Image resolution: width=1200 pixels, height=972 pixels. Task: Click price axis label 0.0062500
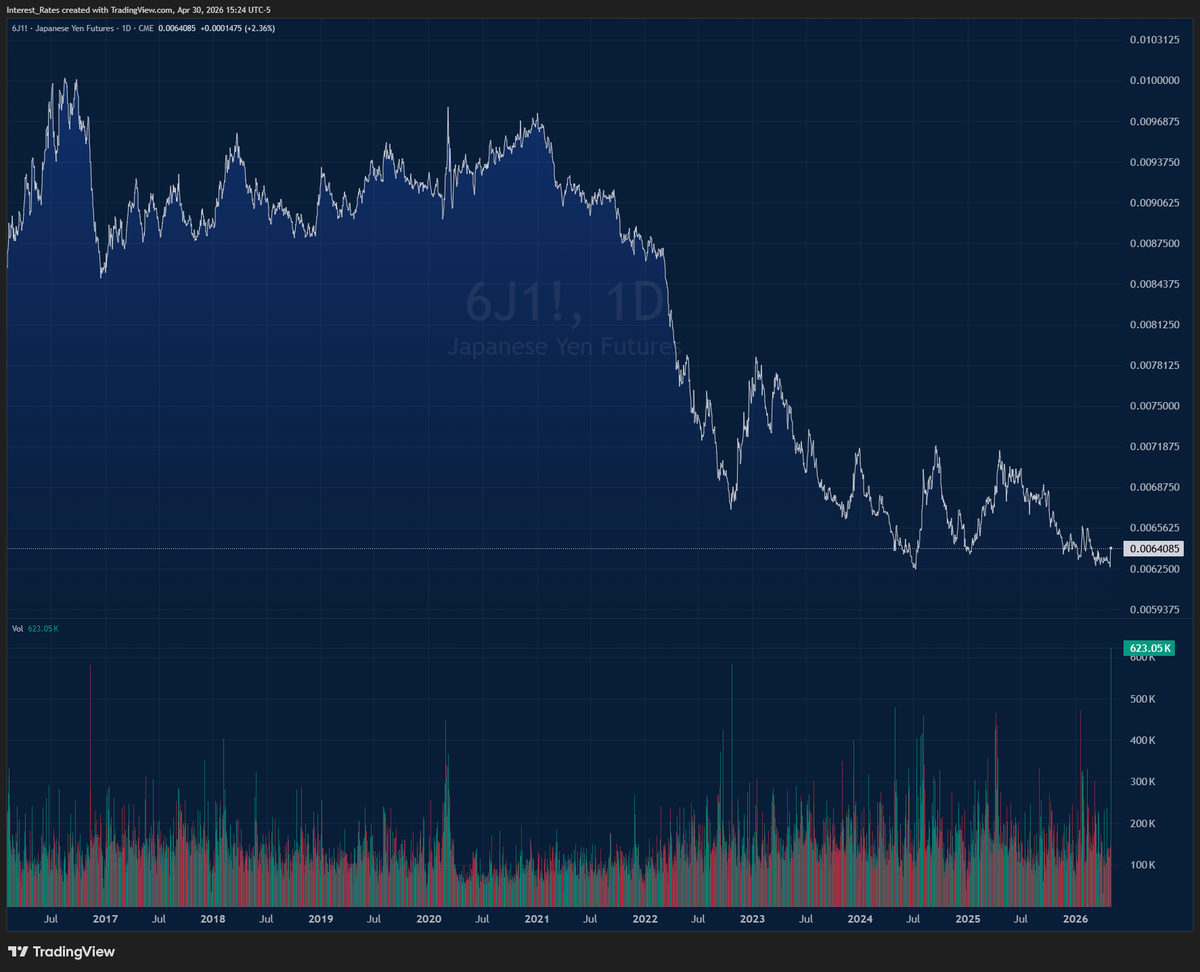[1154, 568]
